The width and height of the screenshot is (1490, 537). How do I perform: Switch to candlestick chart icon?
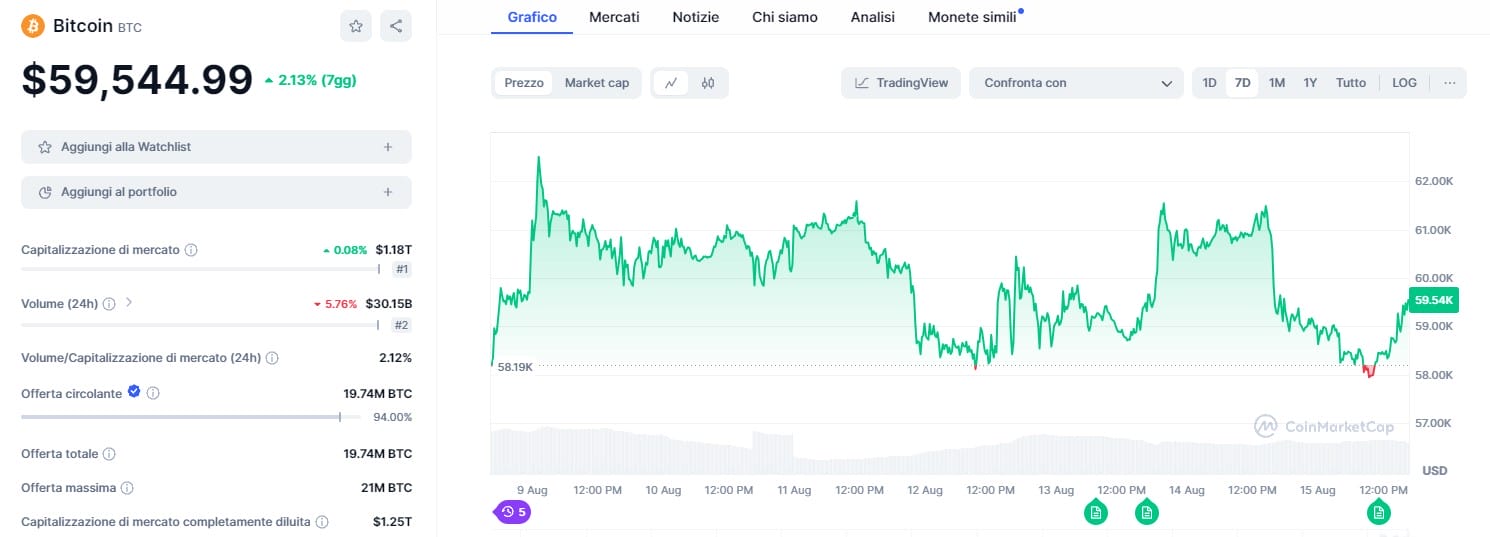(x=708, y=83)
